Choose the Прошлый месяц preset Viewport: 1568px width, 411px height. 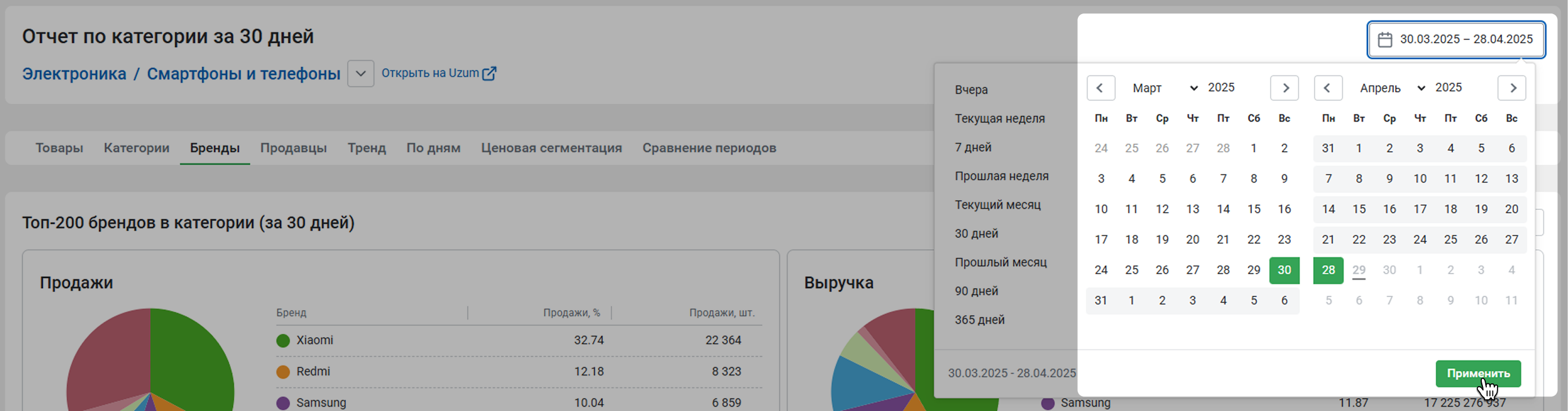1000,262
